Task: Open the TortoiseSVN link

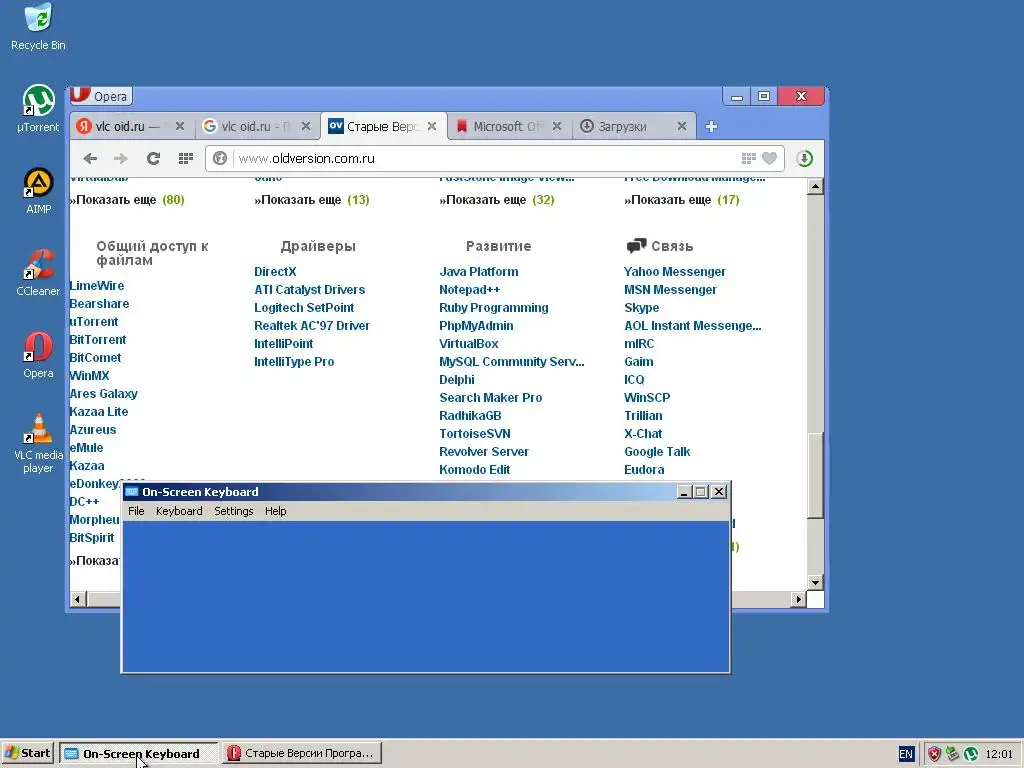Action: 475,434
